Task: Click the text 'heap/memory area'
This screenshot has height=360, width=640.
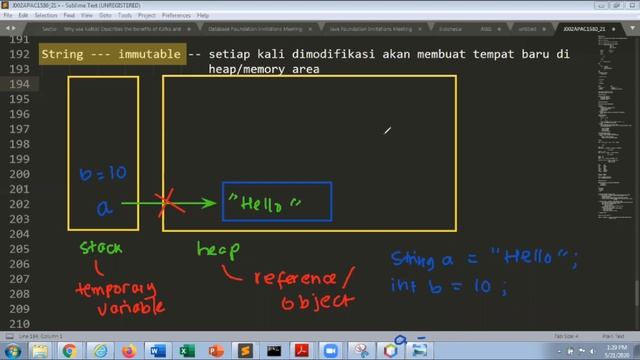Action: tap(264, 69)
